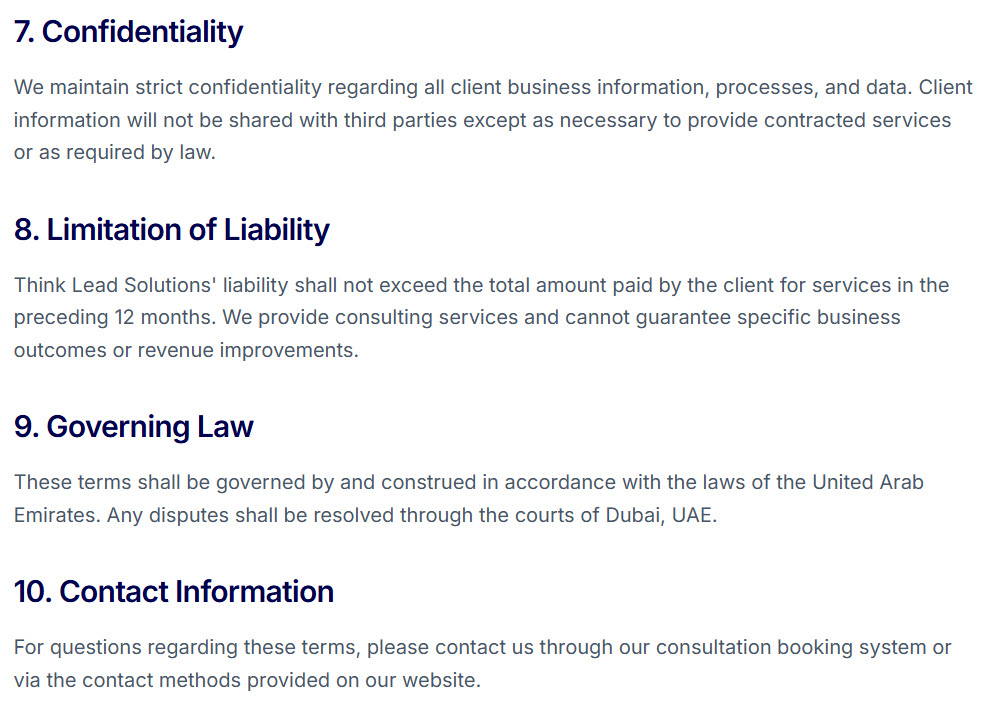
Task: Click the '7. Confidentiality' heading
Action: coord(128,32)
